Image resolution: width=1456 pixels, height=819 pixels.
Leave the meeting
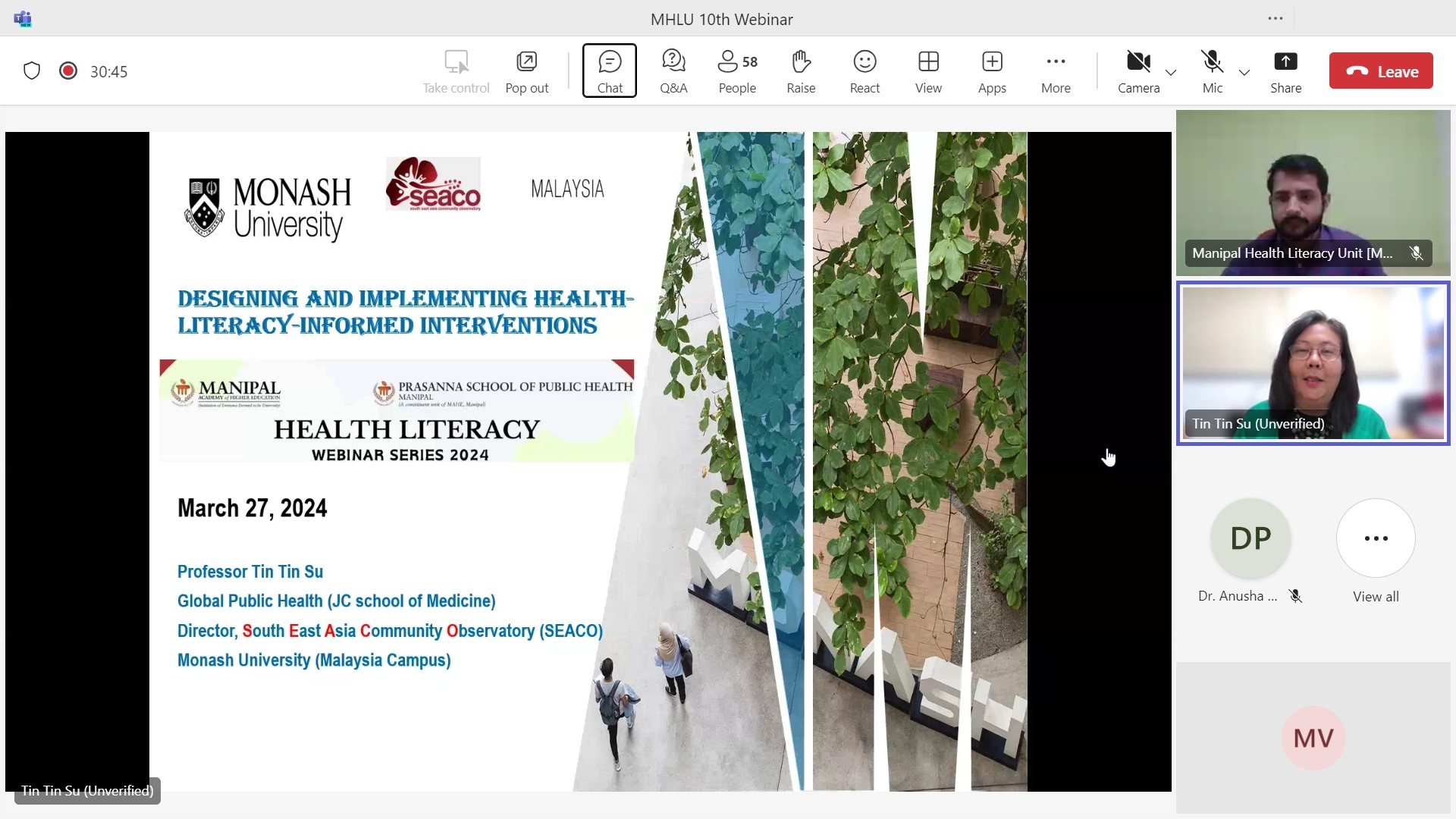coord(1381,71)
